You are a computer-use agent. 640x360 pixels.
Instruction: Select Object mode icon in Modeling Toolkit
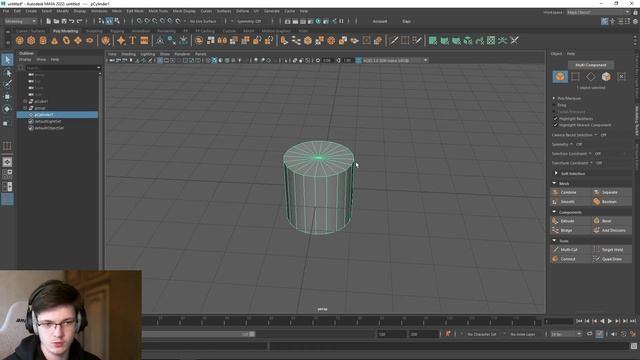[560, 76]
